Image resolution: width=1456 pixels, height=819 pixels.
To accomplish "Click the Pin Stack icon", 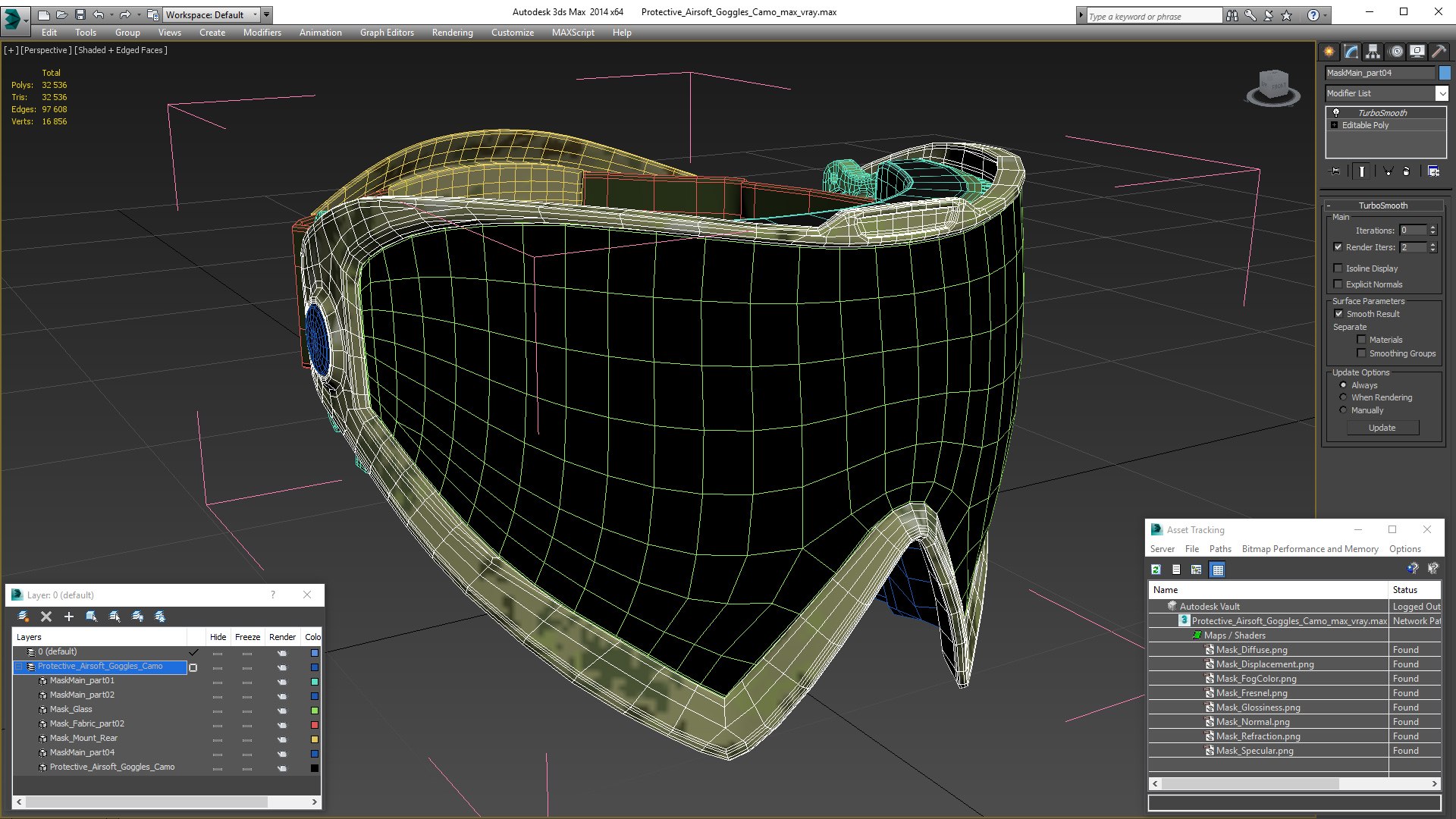I will pyautogui.click(x=1336, y=171).
